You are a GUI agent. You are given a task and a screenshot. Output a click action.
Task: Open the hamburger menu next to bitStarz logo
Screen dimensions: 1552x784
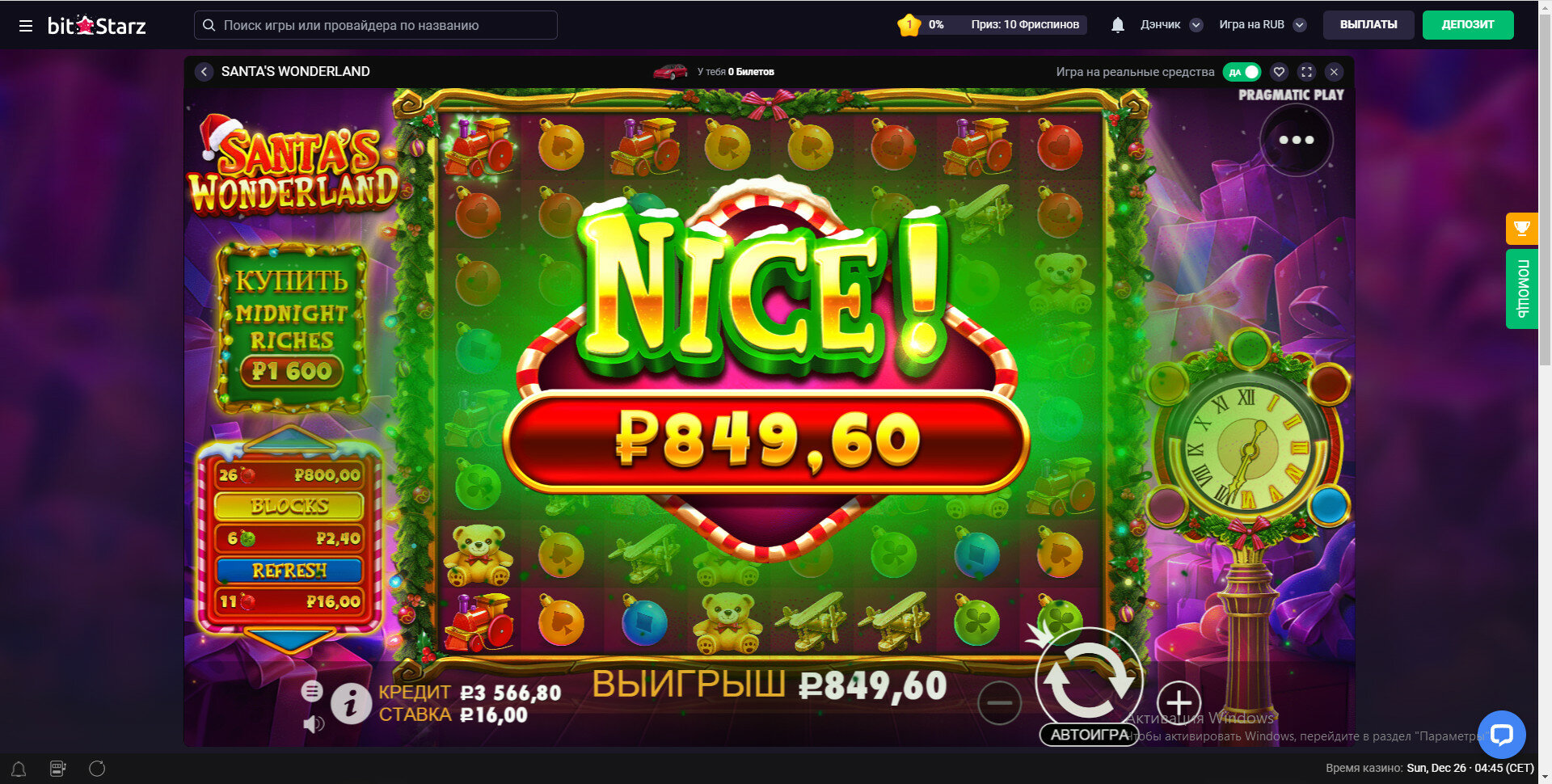[x=26, y=26]
